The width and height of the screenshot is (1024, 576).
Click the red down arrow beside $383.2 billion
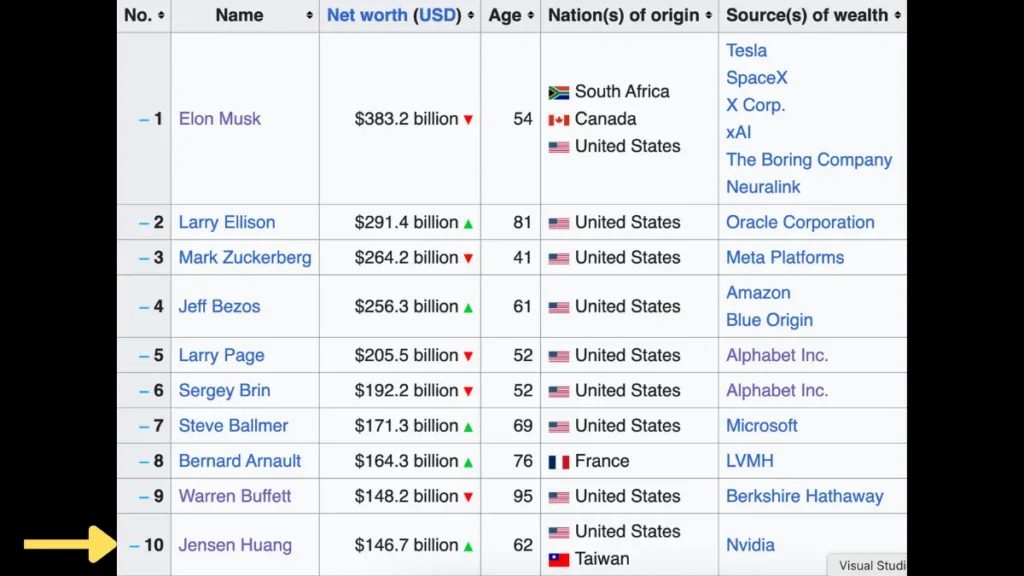pyautogui.click(x=468, y=120)
